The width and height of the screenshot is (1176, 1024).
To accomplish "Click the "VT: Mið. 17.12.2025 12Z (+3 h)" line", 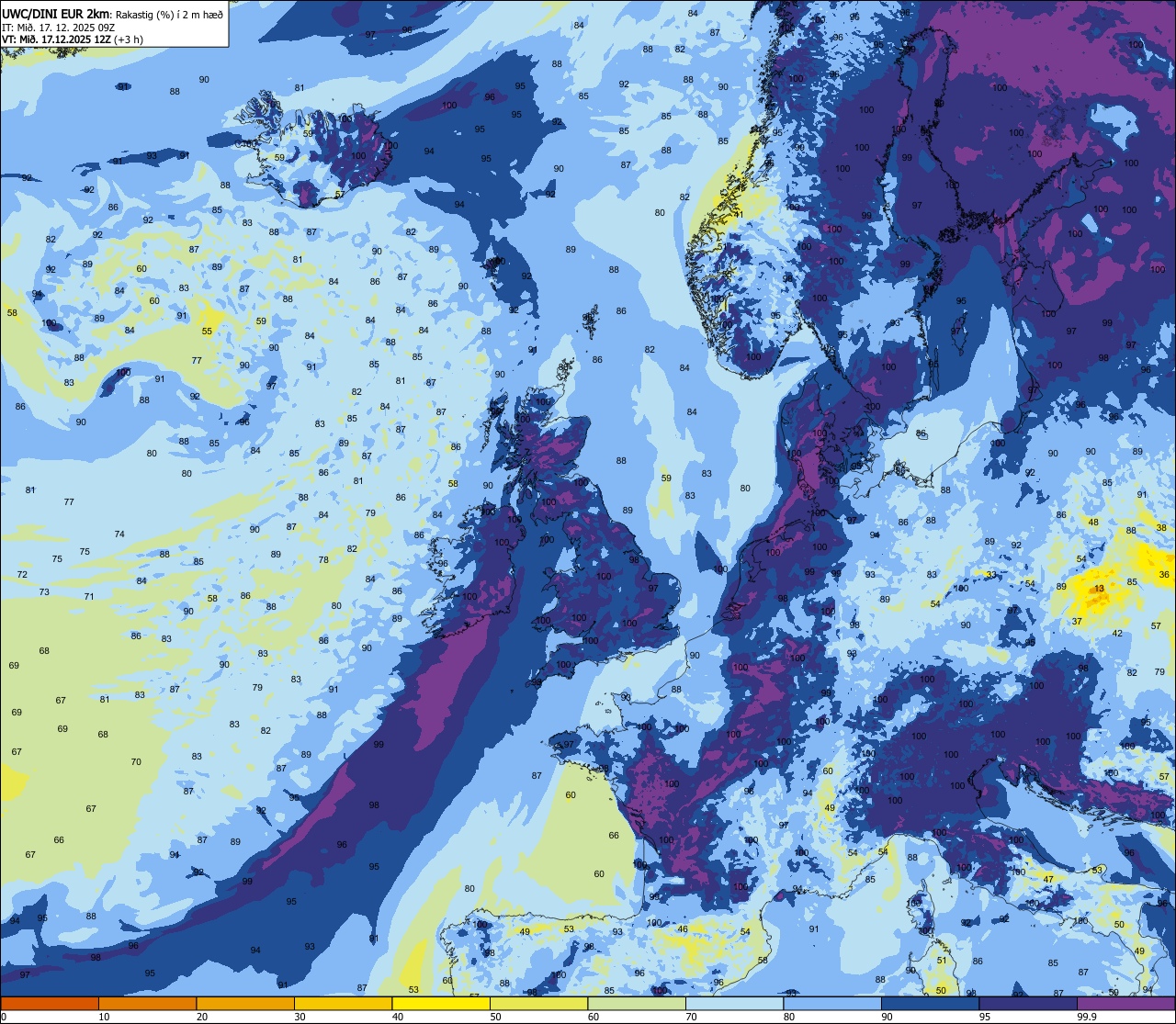I will (x=73, y=39).
